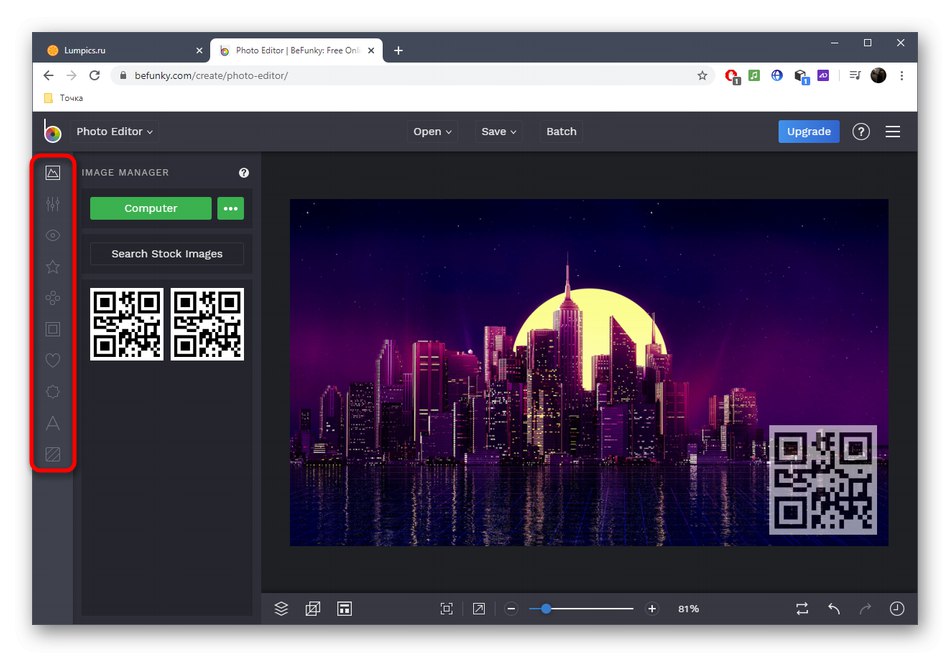Click the green Computer upload button
This screenshot has height=657, width=950.
[x=151, y=208]
